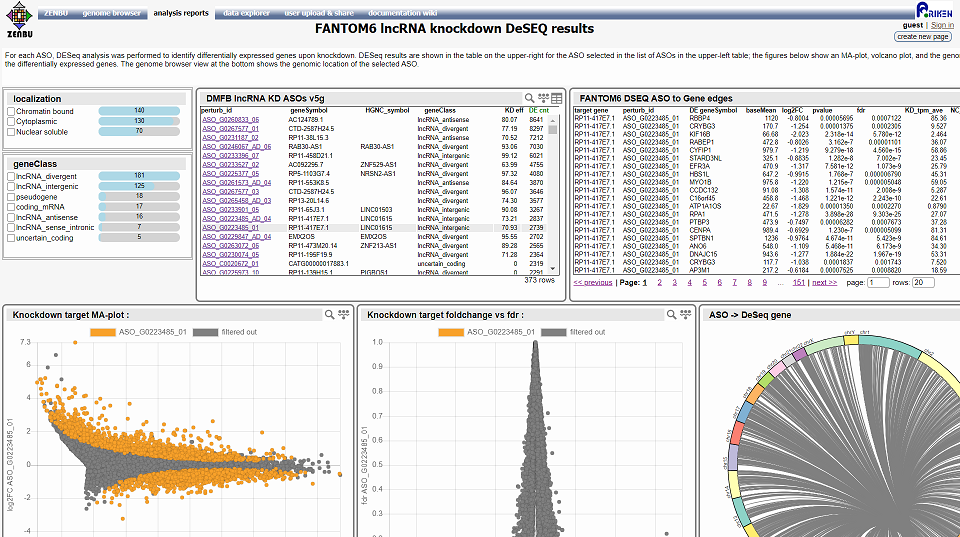960x537 pixels.
Task: Click the baseMean column header
Action: click(x=761, y=111)
